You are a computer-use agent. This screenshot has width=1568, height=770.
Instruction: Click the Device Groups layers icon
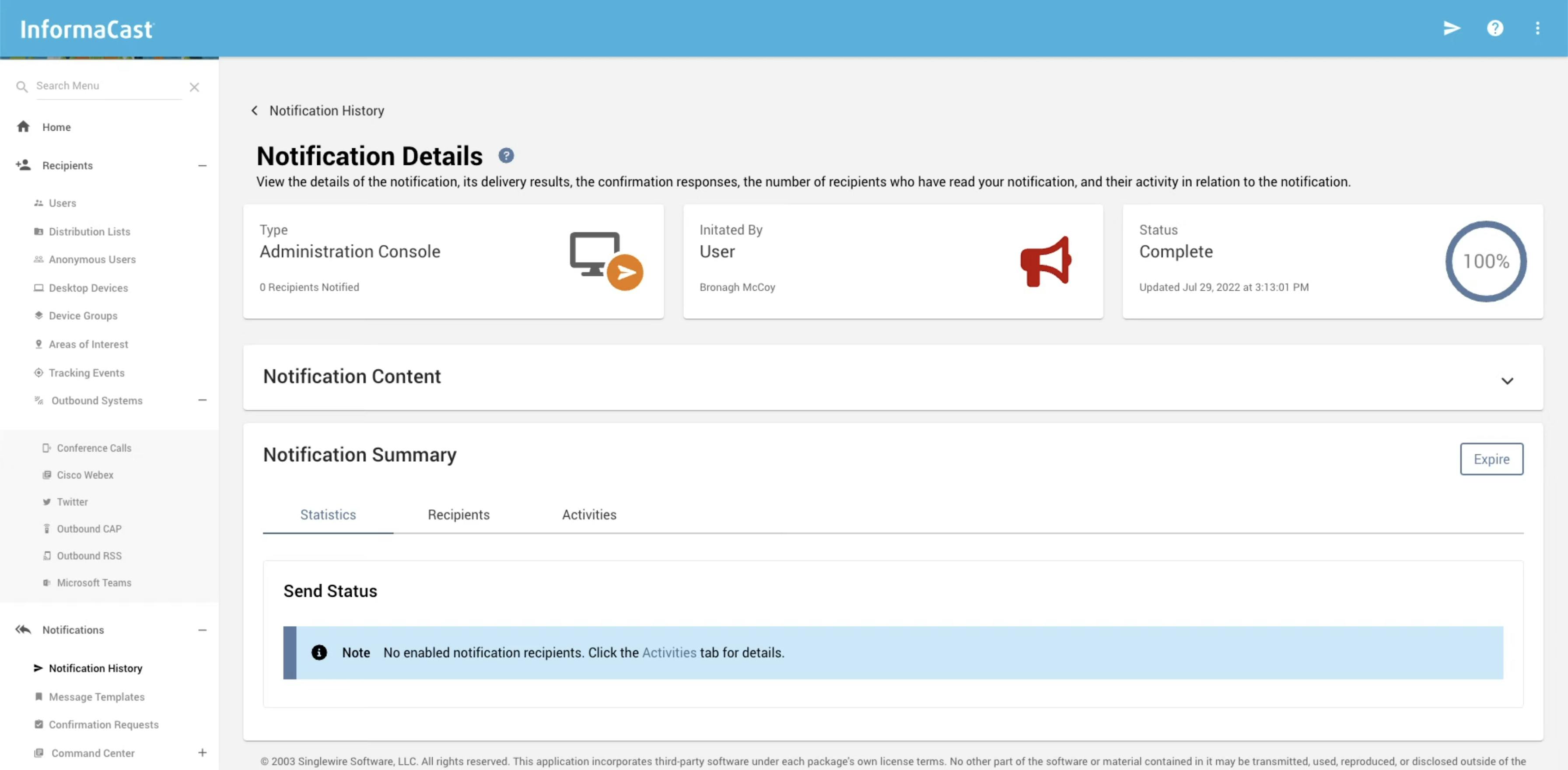(38, 315)
